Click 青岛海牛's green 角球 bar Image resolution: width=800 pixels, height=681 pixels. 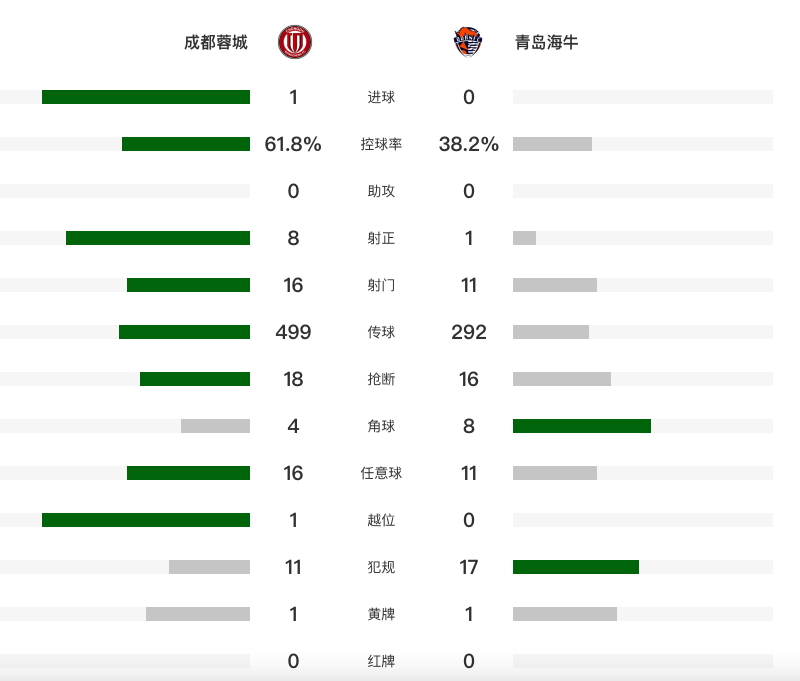coord(582,426)
